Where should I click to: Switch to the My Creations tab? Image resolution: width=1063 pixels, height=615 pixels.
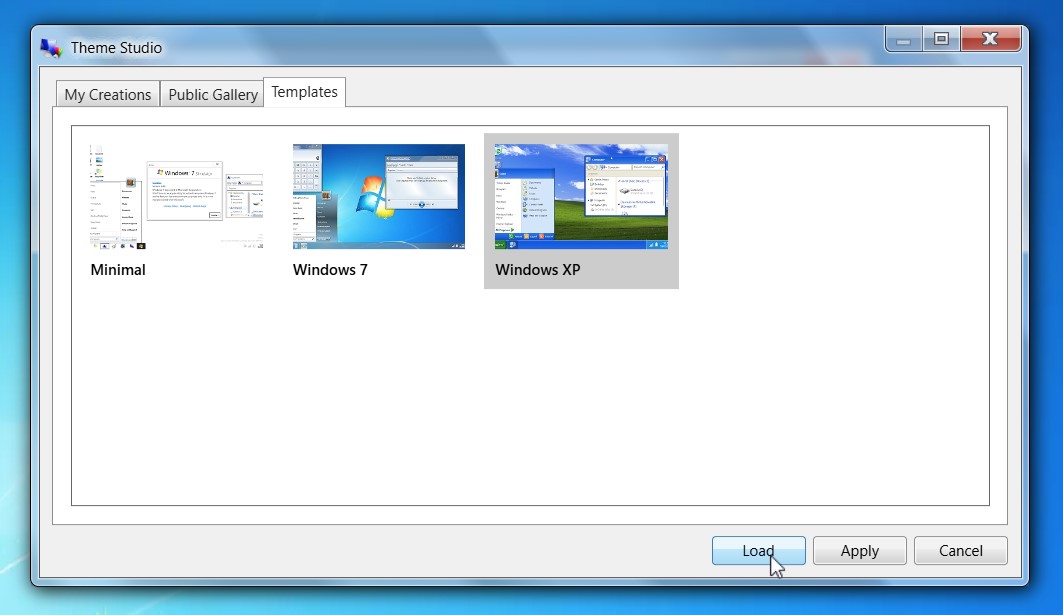108,94
